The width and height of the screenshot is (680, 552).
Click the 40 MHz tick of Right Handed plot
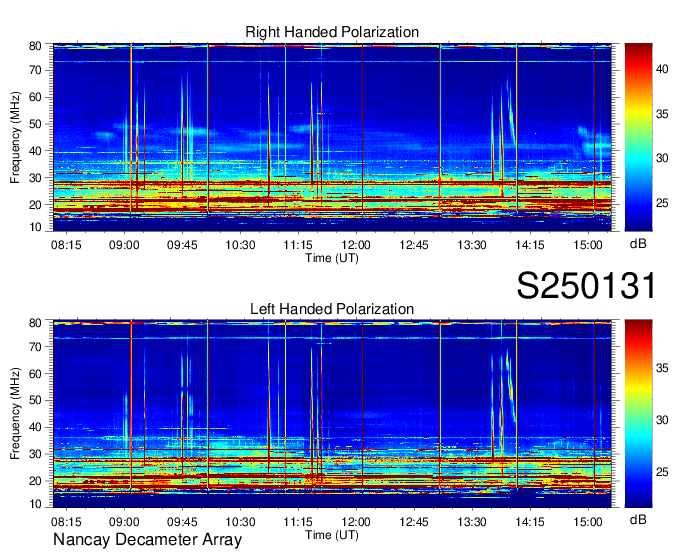(35, 151)
